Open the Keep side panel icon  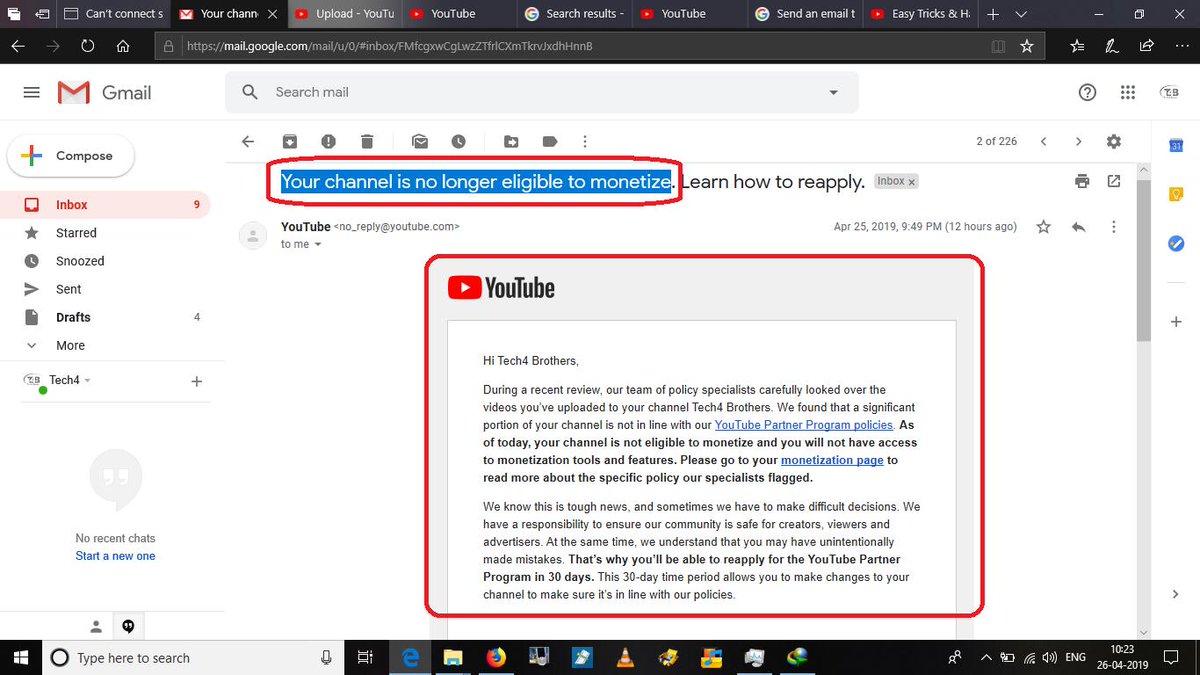tap(1176, 194)
